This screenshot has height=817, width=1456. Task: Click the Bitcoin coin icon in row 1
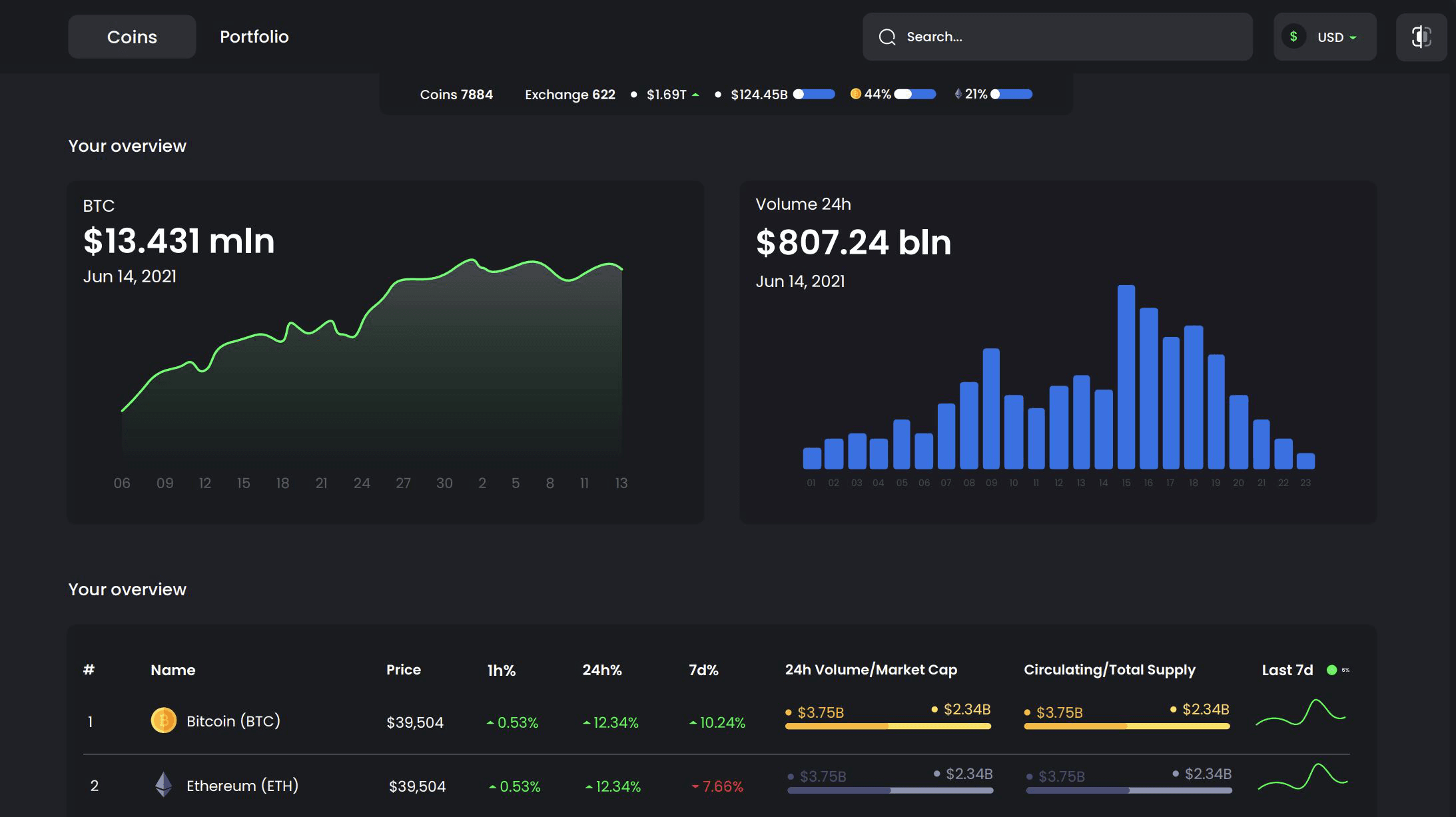tap(163, 720)
